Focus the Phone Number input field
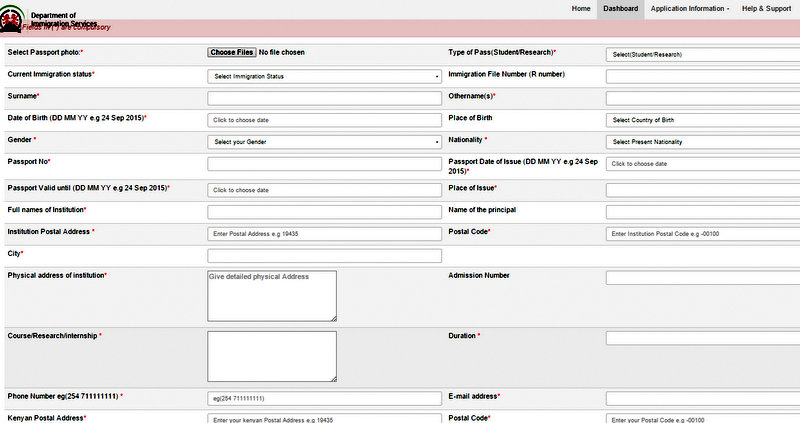Screen dimensions: 800x423 [x=325, y=398]
